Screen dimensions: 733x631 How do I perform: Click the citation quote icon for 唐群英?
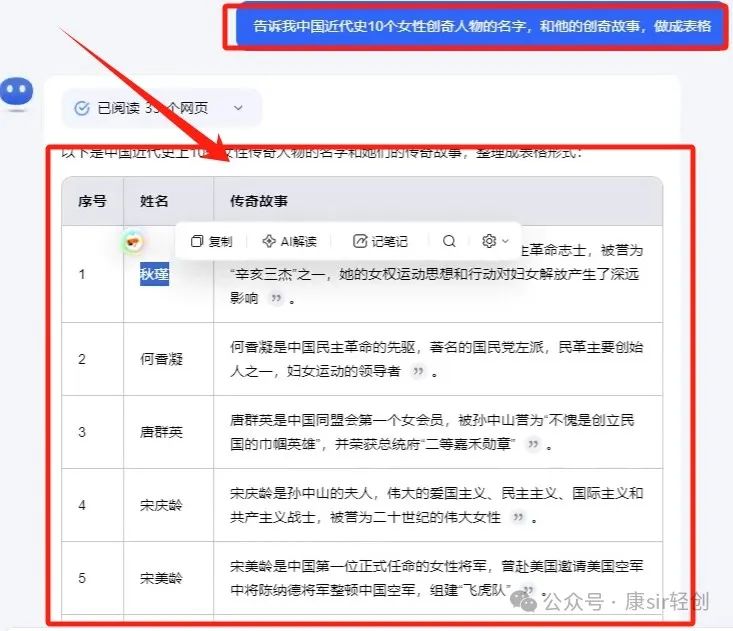[x=534, y=444]
